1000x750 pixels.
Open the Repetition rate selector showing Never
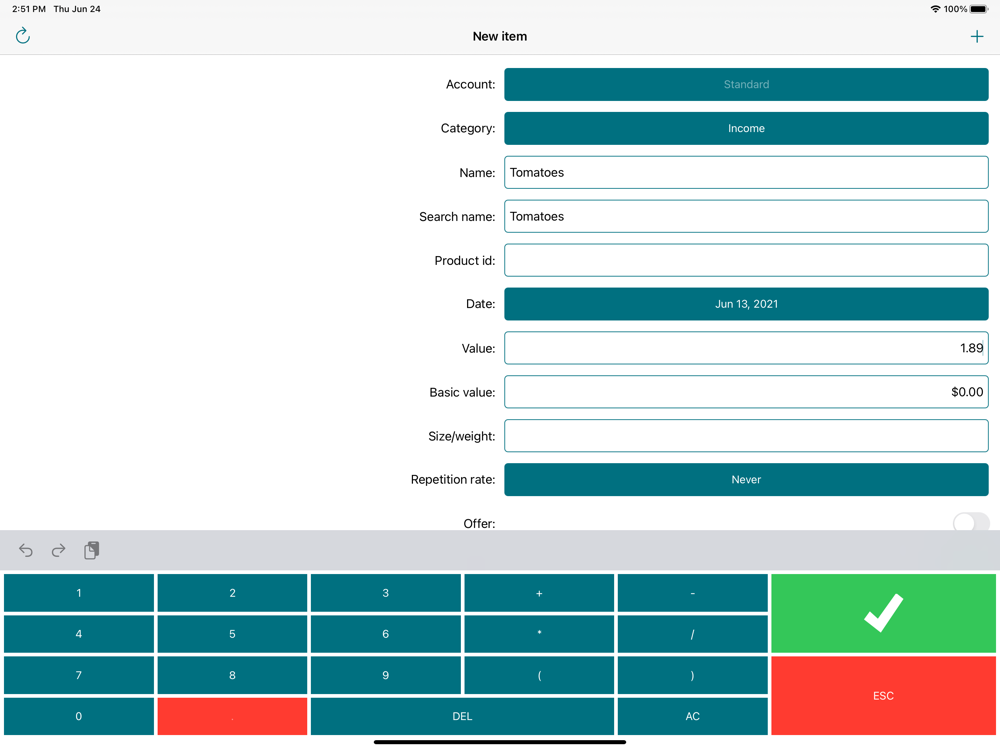tap(746, 480)
